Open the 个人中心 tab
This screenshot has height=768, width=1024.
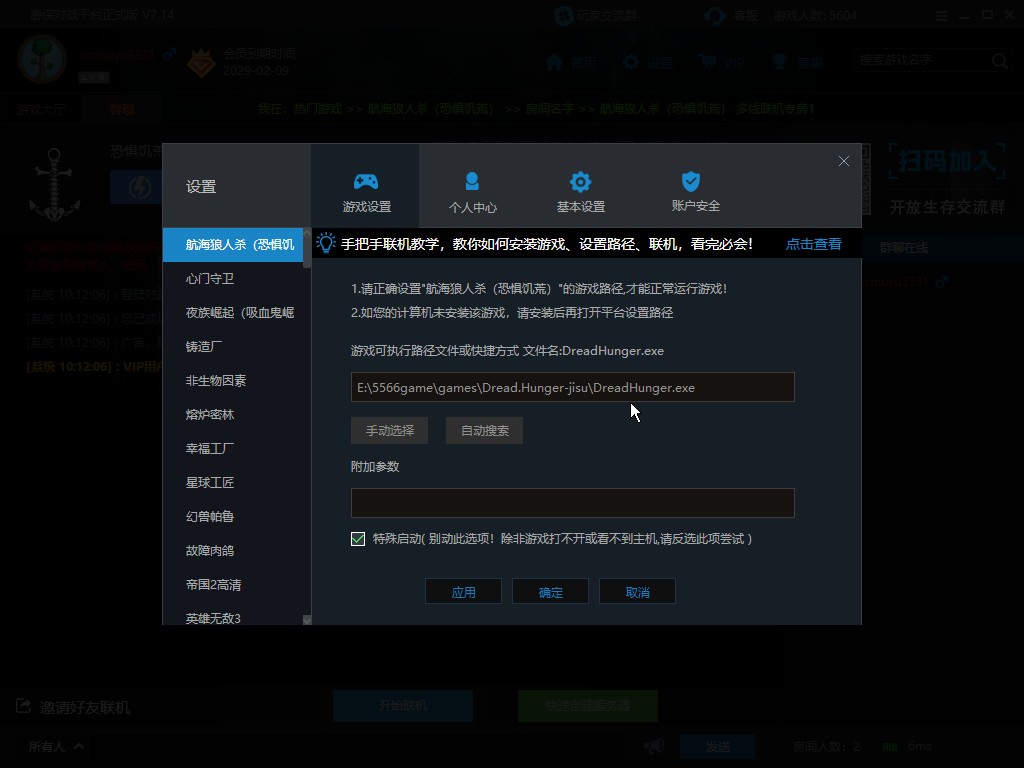tap(473, 192)
